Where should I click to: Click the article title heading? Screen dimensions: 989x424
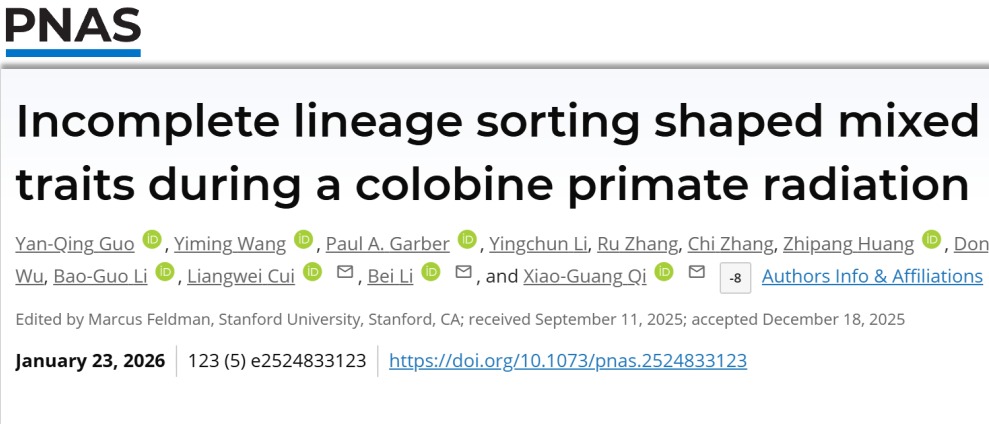point(495,153)
